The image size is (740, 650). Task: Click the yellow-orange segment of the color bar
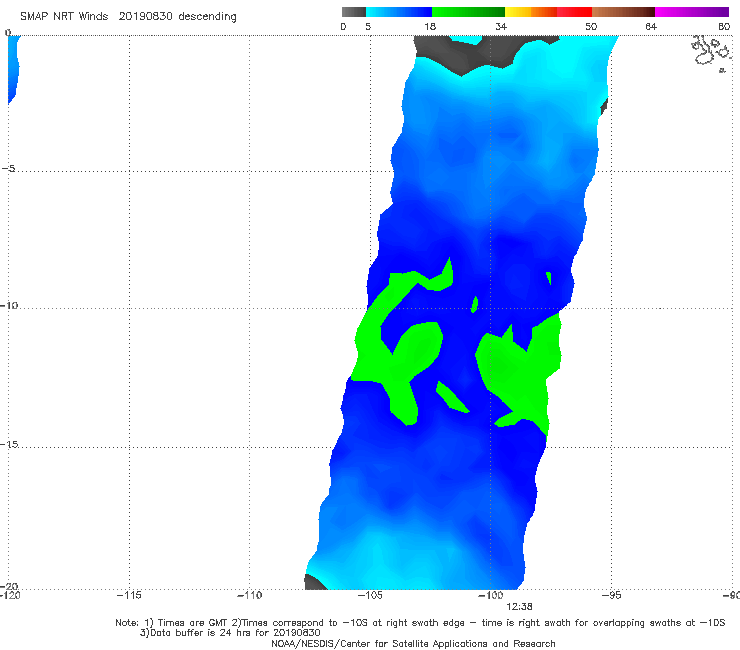click(x=531, y=12)
